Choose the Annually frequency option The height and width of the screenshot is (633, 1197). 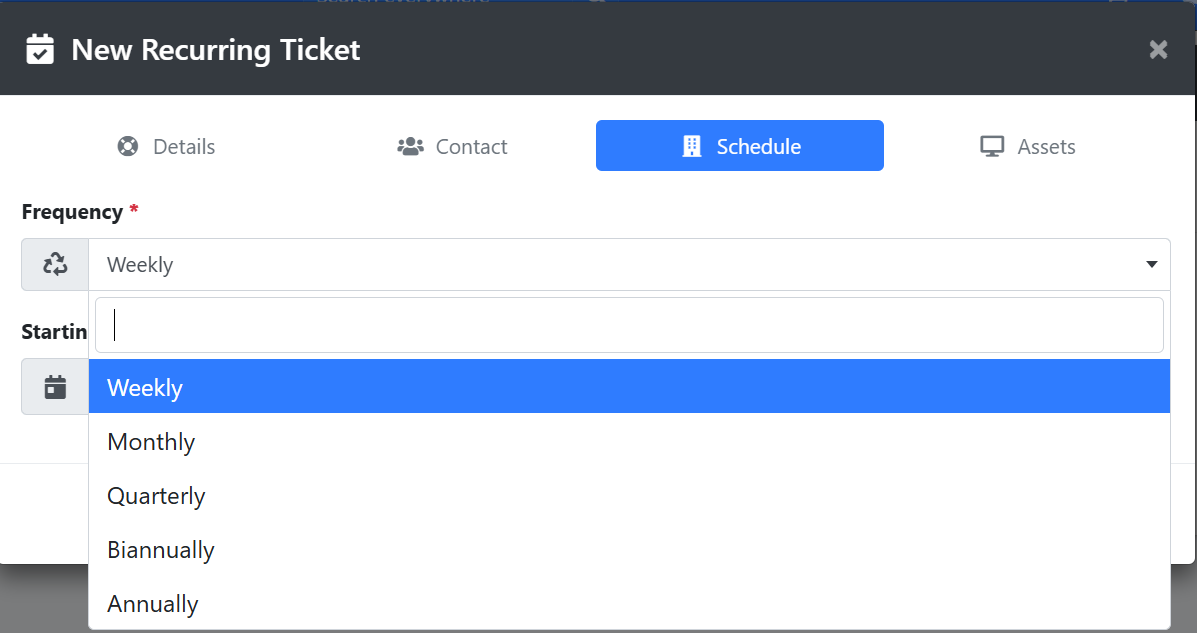153,604
